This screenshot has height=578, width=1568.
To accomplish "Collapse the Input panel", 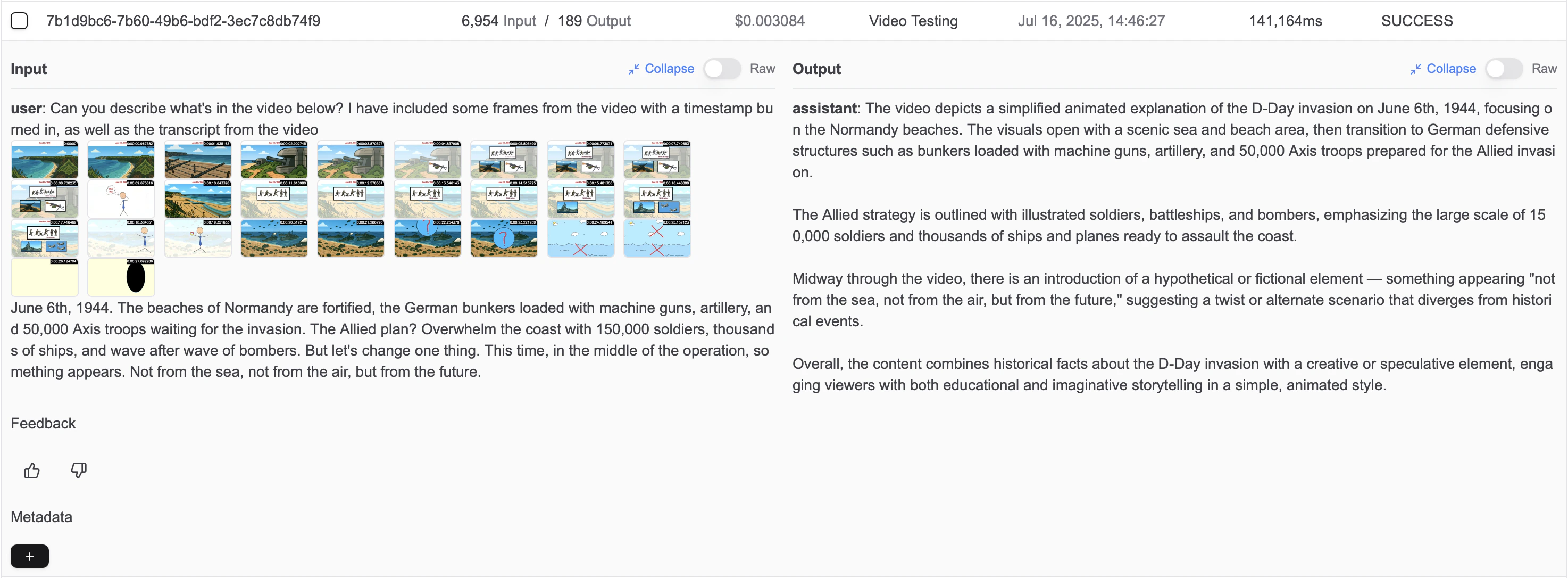I will coord(661,69).
